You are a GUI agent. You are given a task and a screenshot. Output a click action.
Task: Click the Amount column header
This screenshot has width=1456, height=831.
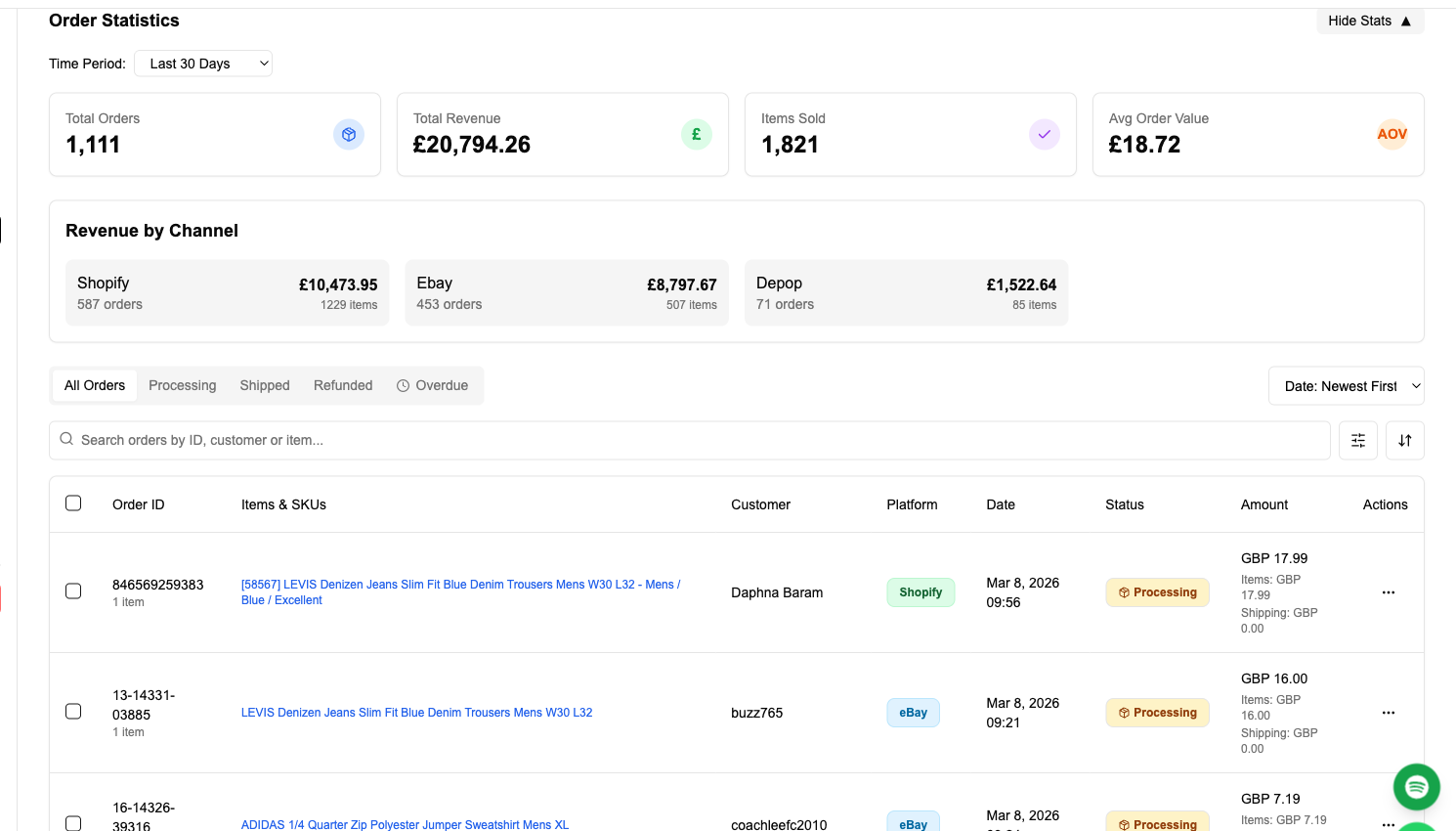click(x=1264, y=504)
